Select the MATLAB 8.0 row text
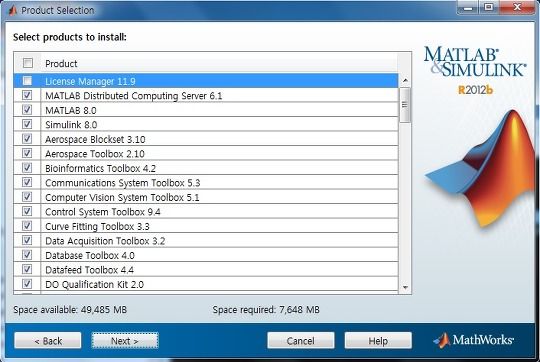 [71, 110]
